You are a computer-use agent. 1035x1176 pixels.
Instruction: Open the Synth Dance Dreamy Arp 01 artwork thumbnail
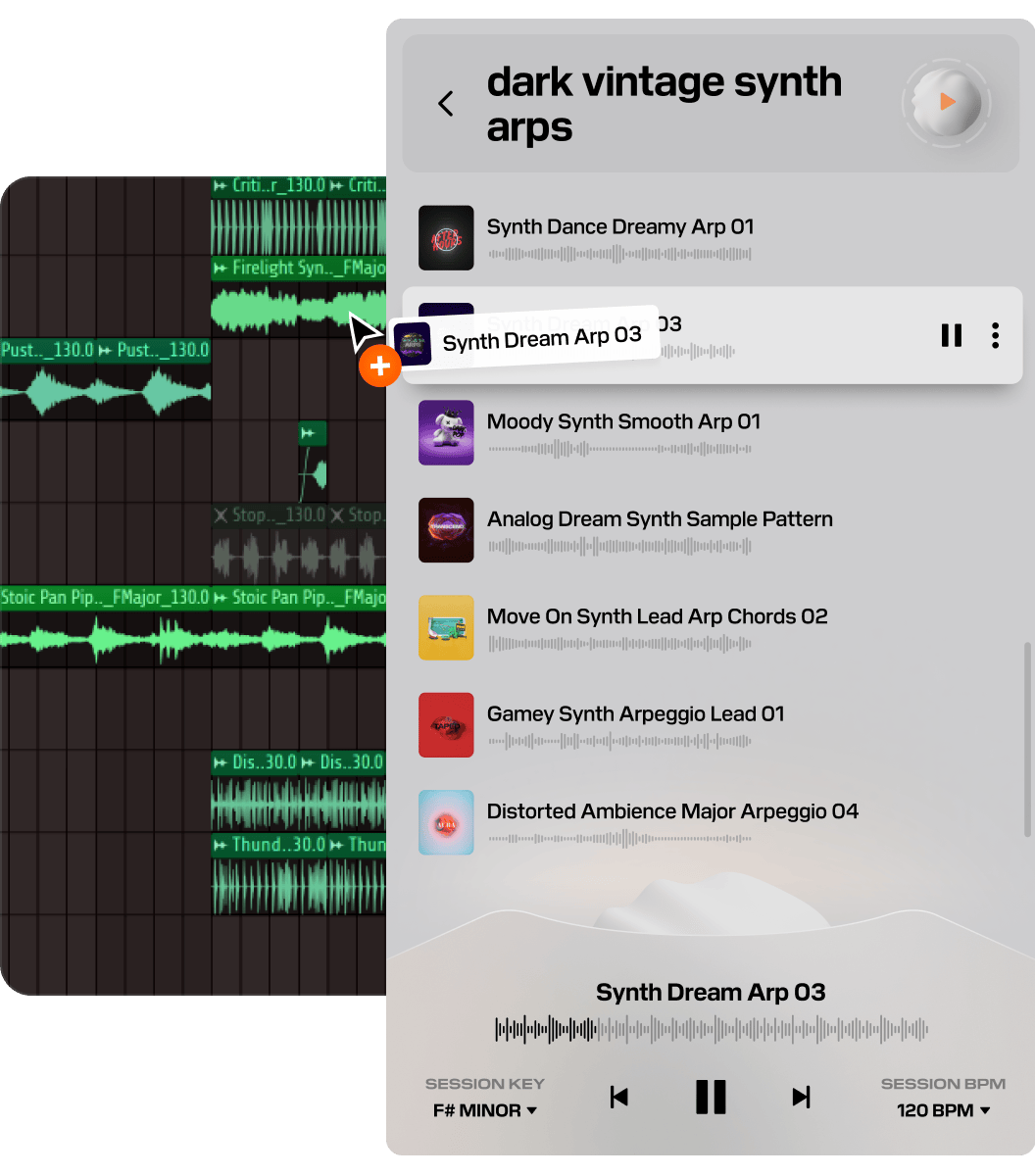click(446, 238)
